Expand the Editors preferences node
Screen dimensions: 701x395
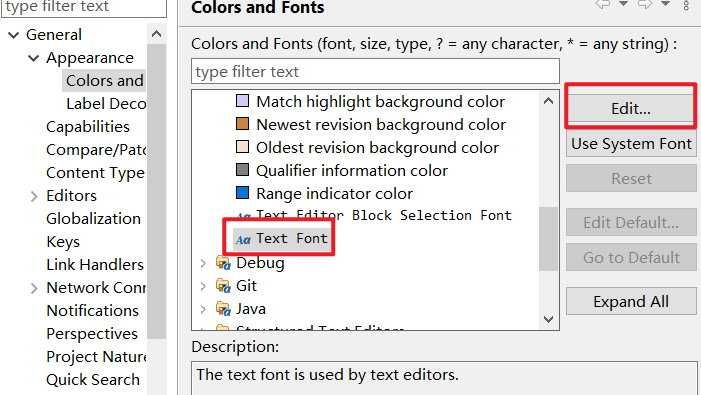tap(34, 196)
